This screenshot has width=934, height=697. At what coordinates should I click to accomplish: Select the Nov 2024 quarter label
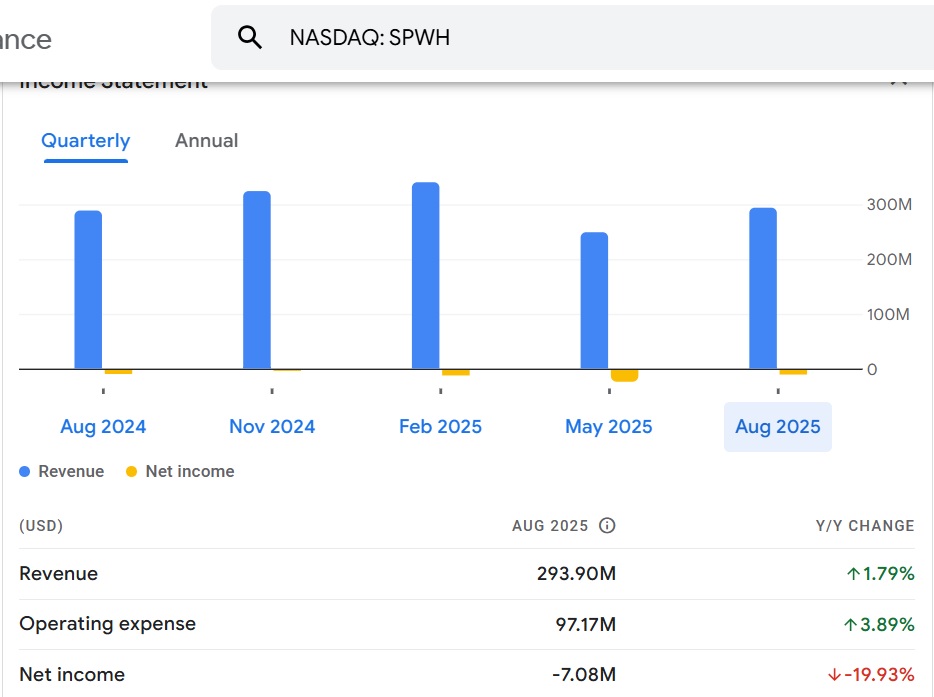(272, 427)
